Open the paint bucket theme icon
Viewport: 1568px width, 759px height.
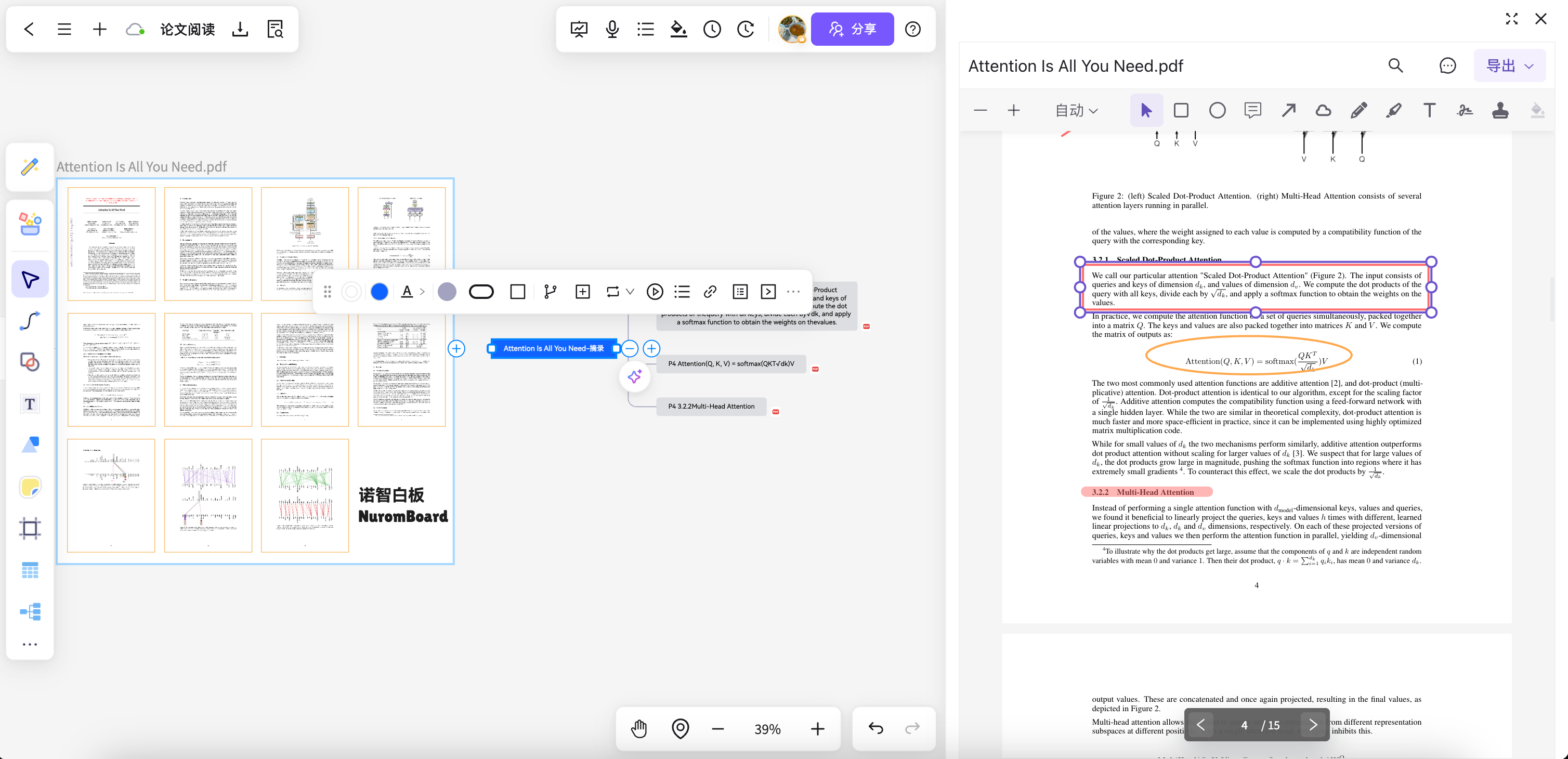pos(678,29)
